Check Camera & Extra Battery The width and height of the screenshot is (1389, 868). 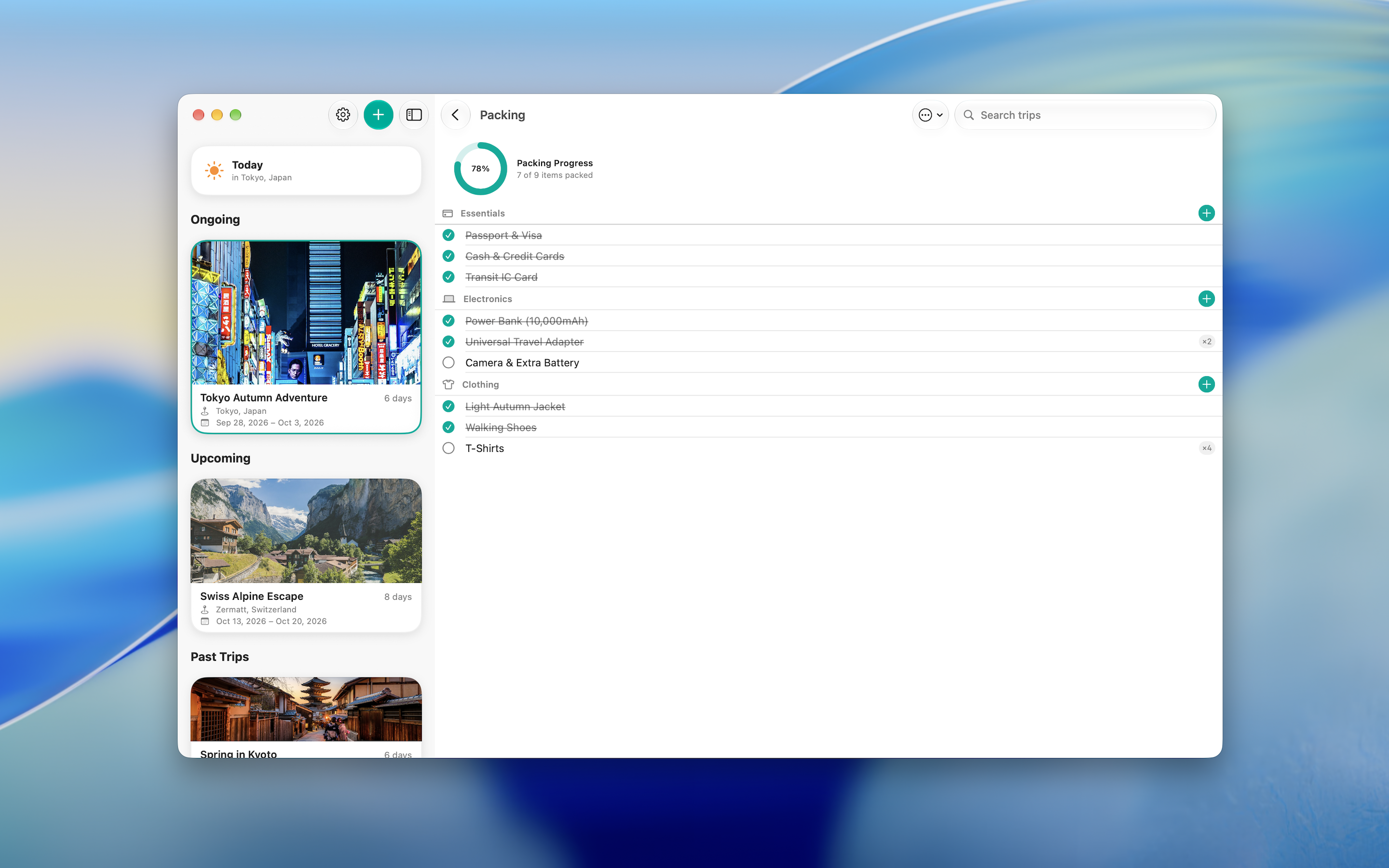click(x=449, y=363)
